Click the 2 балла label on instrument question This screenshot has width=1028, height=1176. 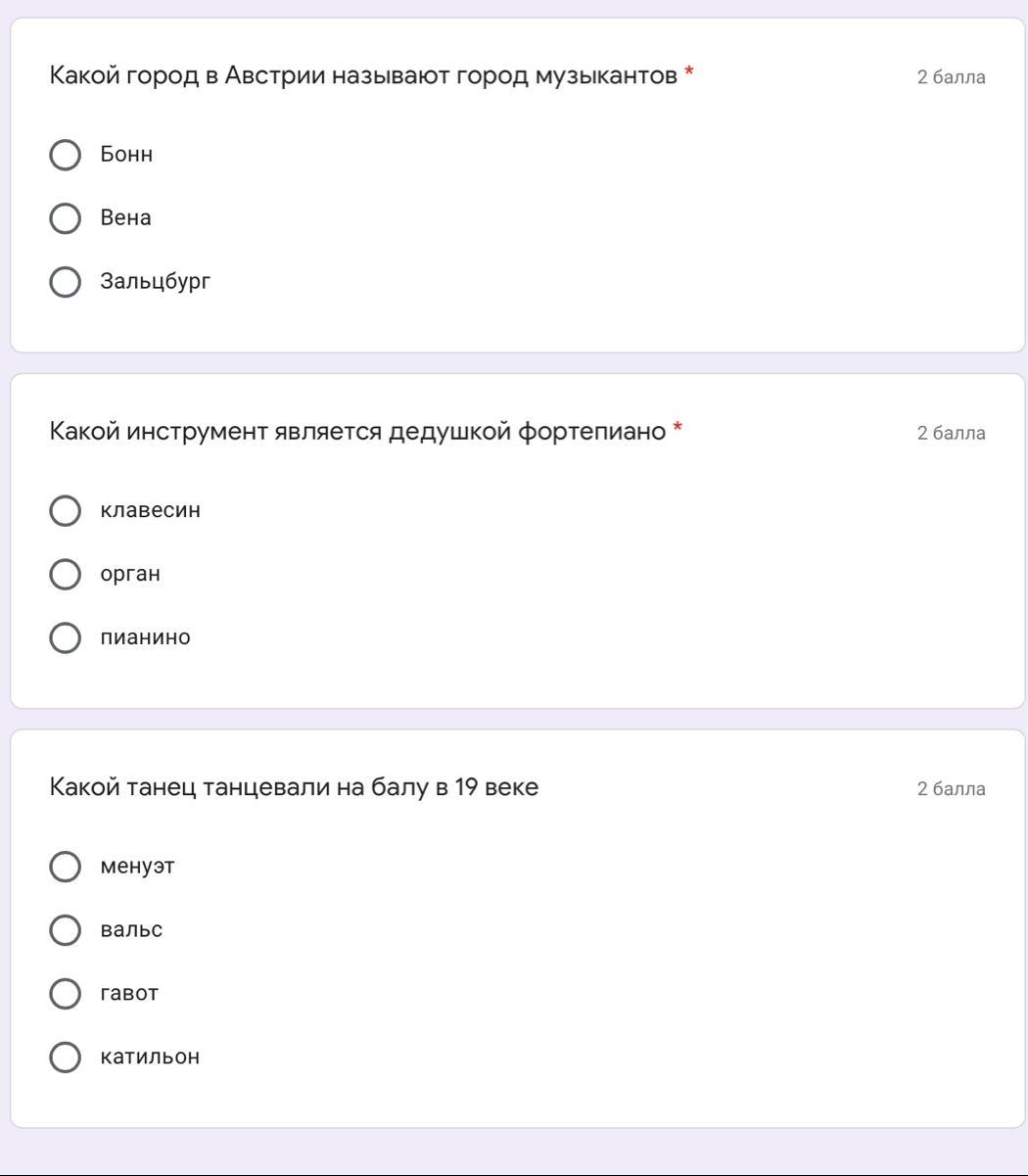click(951, 433)
